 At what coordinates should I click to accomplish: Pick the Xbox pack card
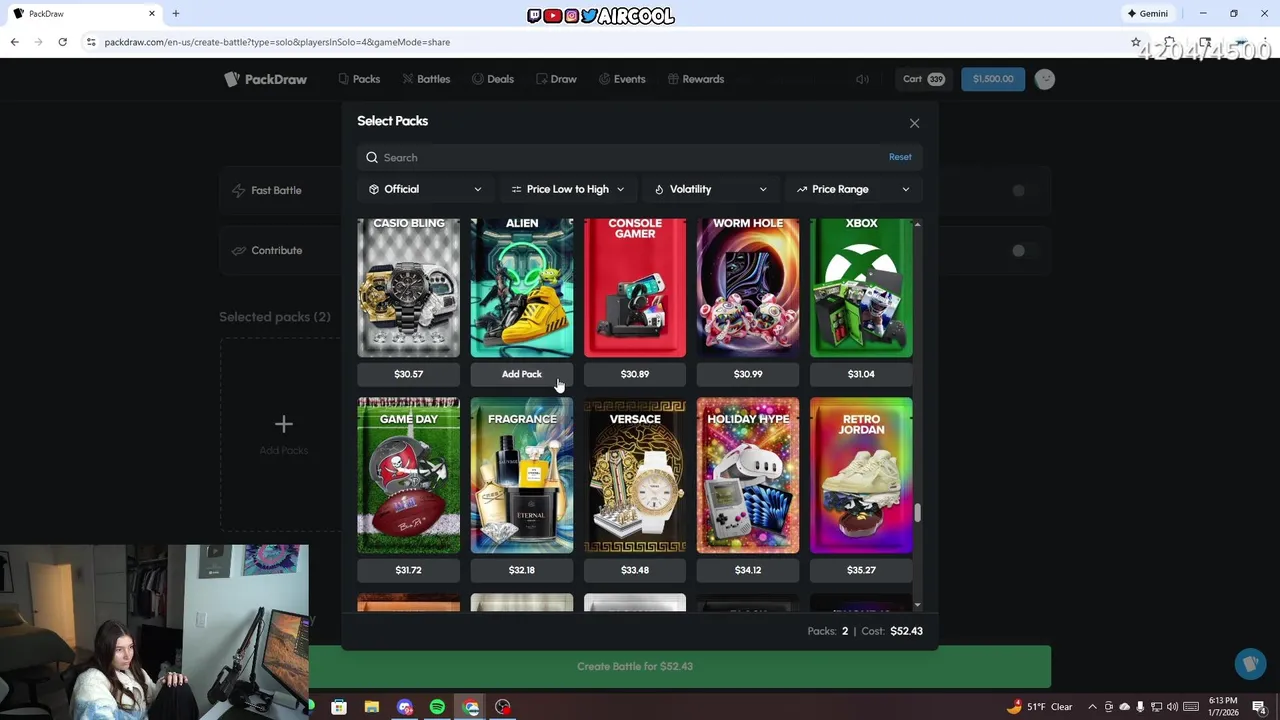pos(861,288)
